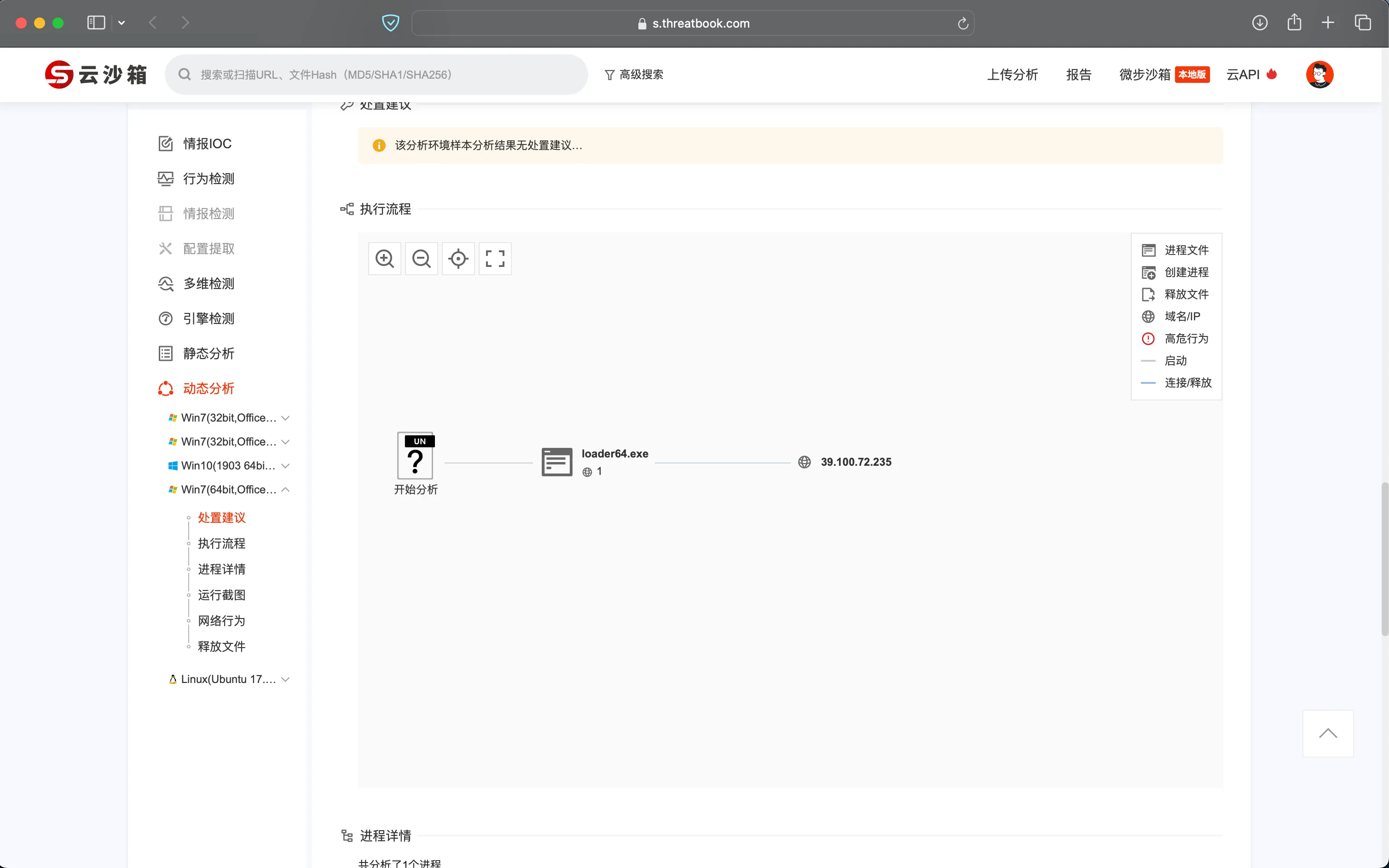The height and width of the screenshot is (868, 1389).
Task: Click the page vertical scrollbar thumb
Action: (x=1384, y=559)
